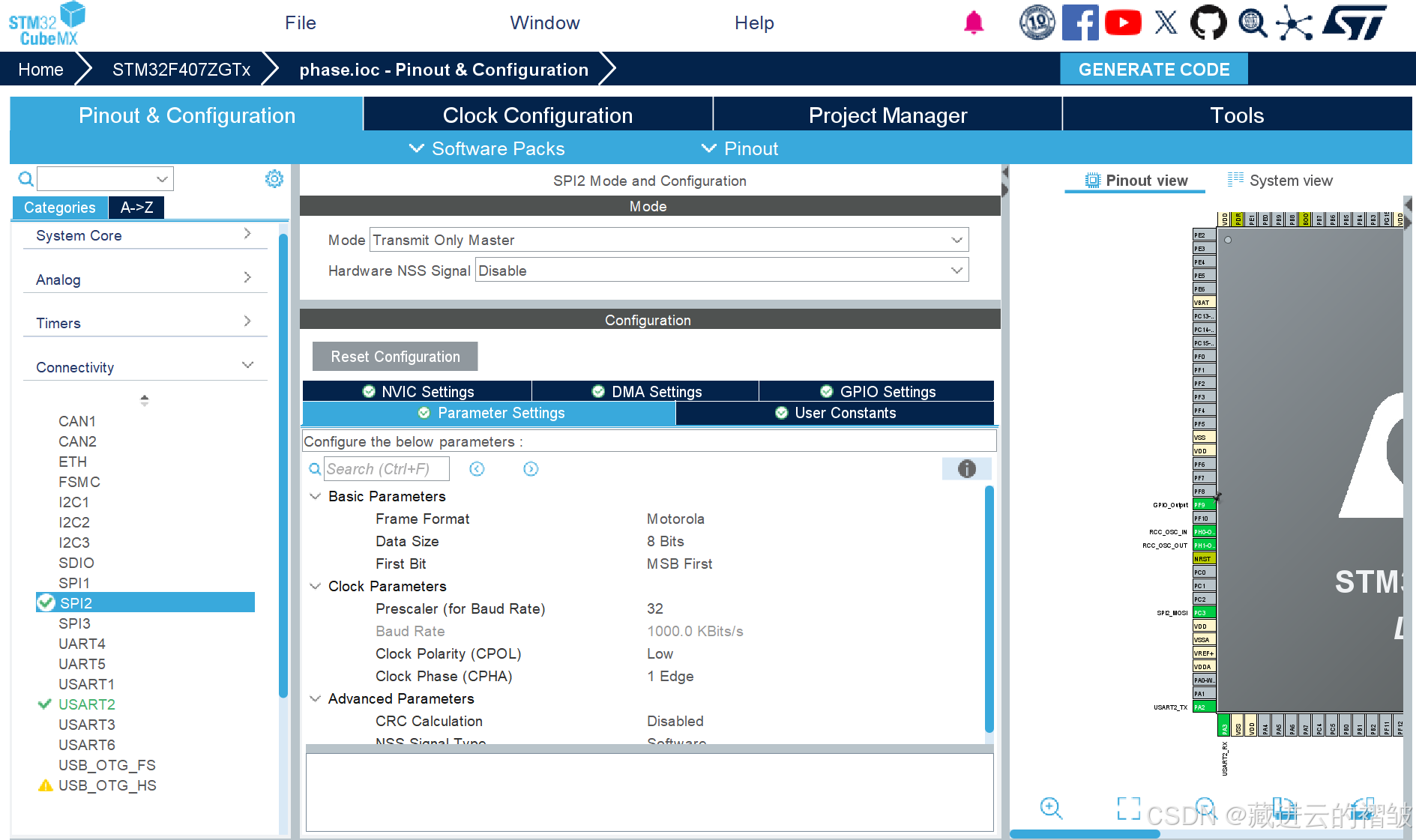The height and width of the screenshot is (840, 1416).
Task: Switch category list to A->Z sorting
Action: 136,208
